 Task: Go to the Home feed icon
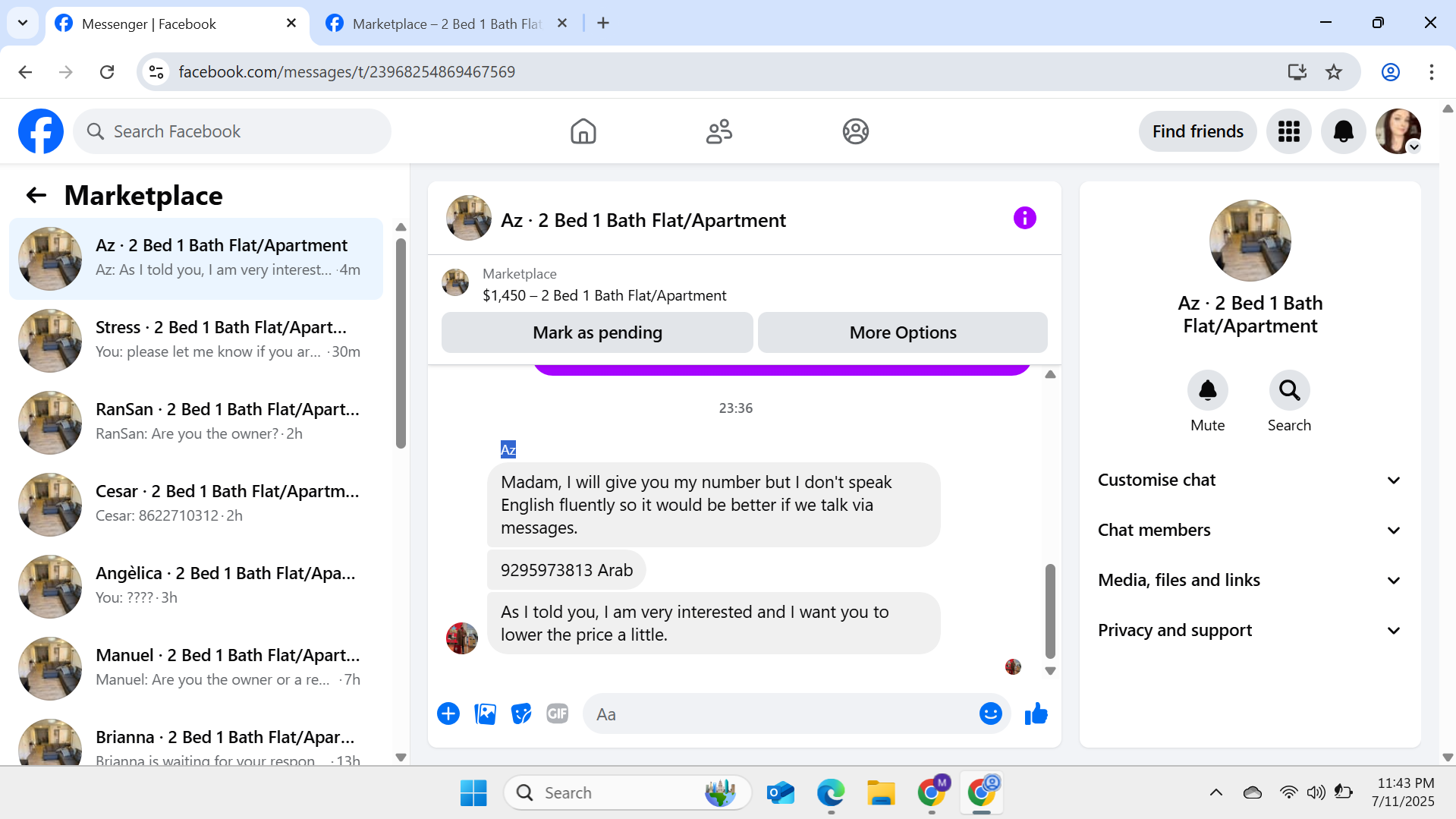pyautogui.click(x=583, y=131)
